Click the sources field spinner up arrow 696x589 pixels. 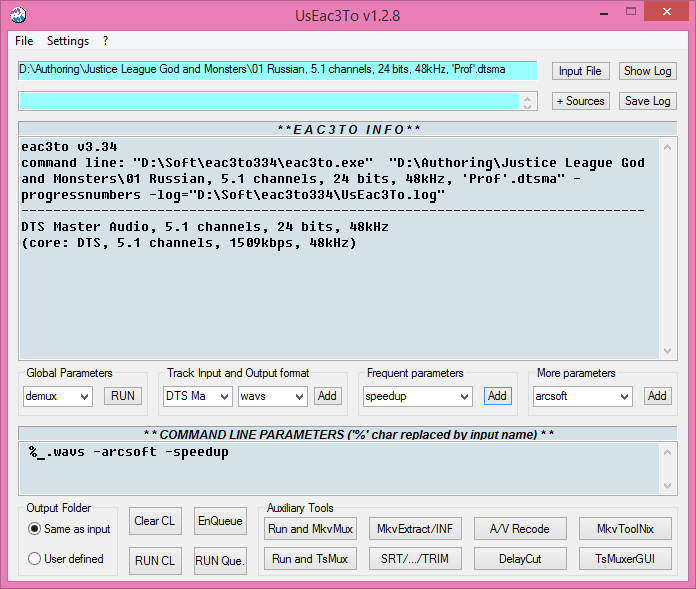point(527,98)
